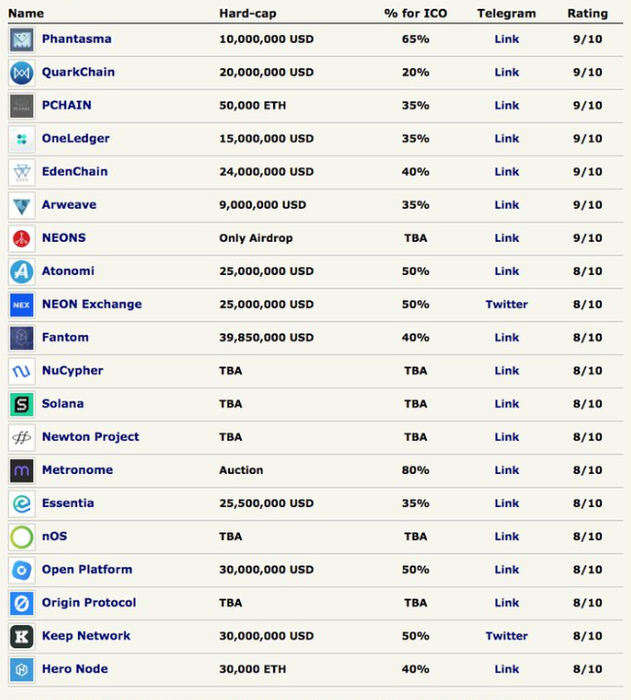The height and width of the screenshot is (700, 631).
Task: Click the NEON Exchange NEX icon
Action: click(22, 305)
